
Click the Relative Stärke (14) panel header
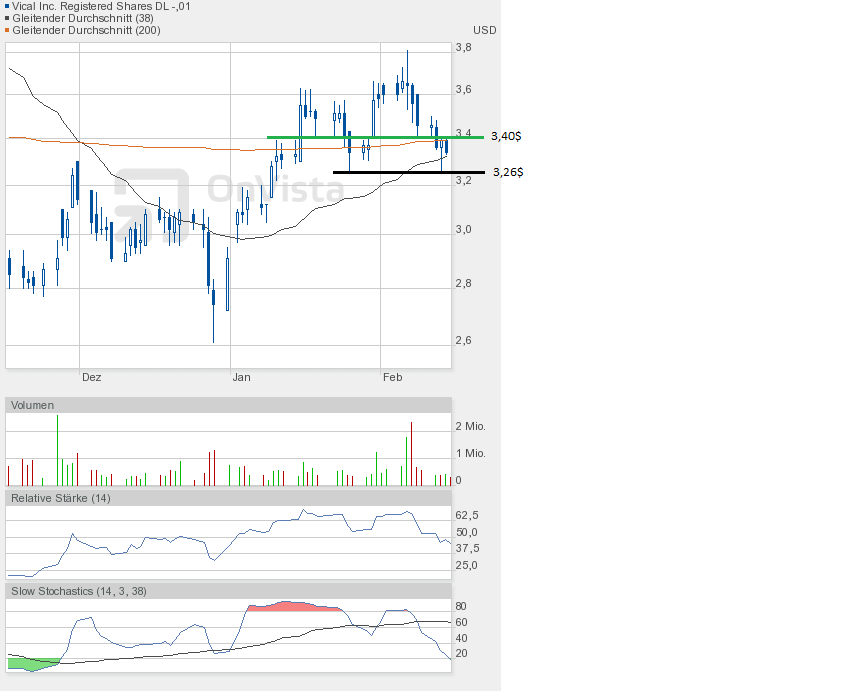point(61,498)
